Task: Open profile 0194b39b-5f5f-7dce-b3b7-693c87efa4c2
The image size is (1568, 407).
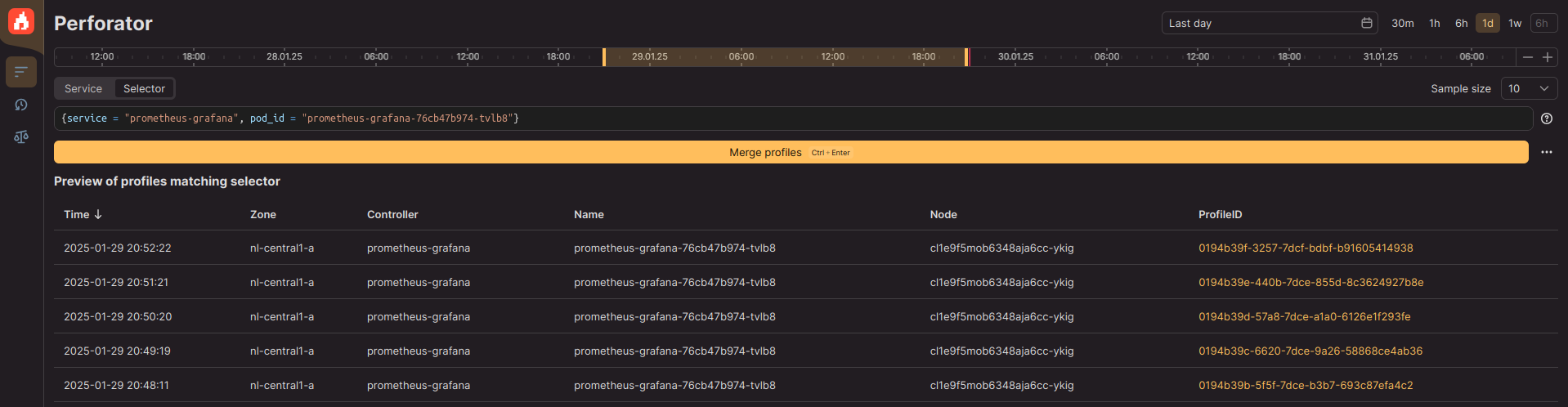Action: coord(1306,385)
